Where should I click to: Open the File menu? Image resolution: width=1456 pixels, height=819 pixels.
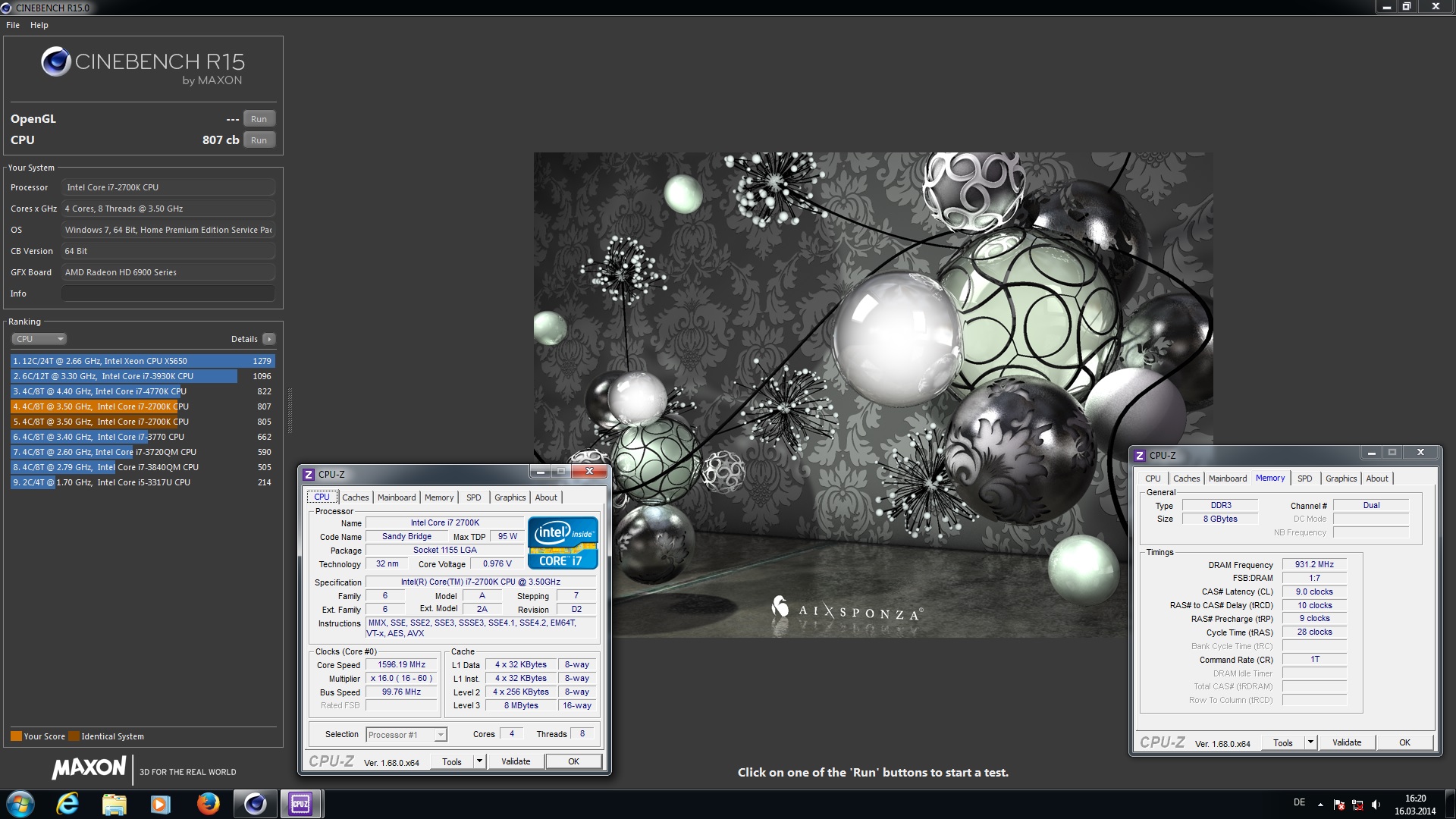[x=13, y=25]
